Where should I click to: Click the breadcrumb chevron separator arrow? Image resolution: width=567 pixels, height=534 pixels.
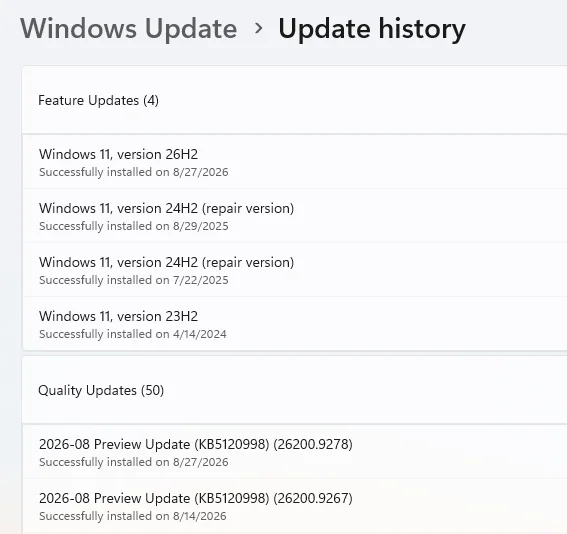[258, 28]
